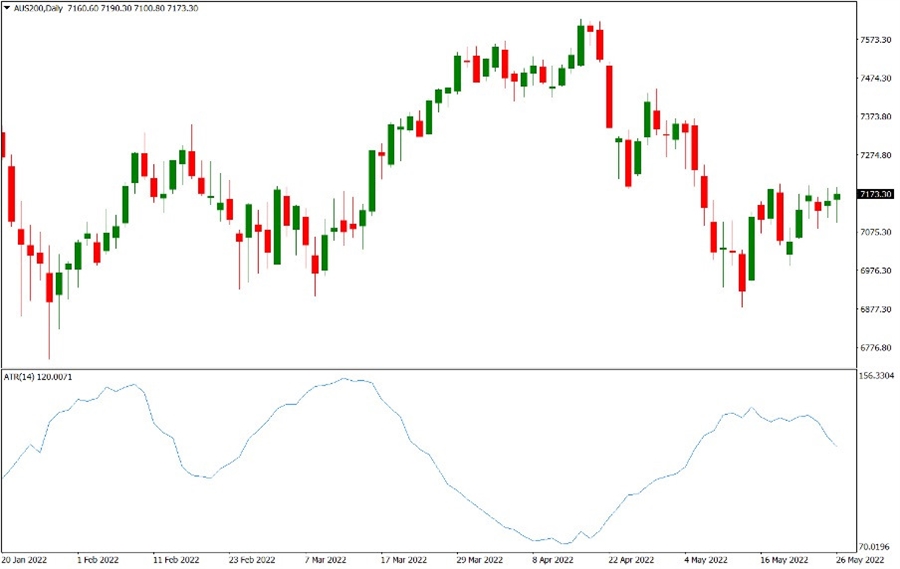Click the 20 Jan 2022 date label

25,560
